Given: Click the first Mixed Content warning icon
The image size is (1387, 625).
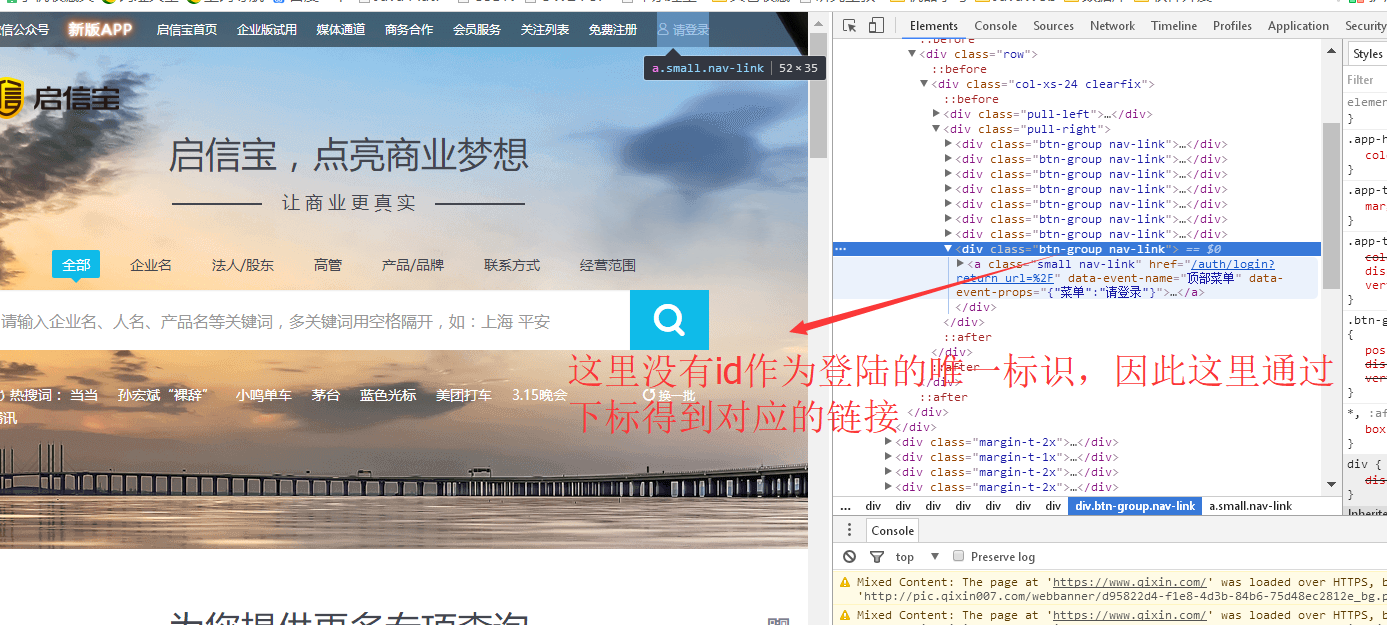Looking at the screenshot, I should click(x=845, y=582).
